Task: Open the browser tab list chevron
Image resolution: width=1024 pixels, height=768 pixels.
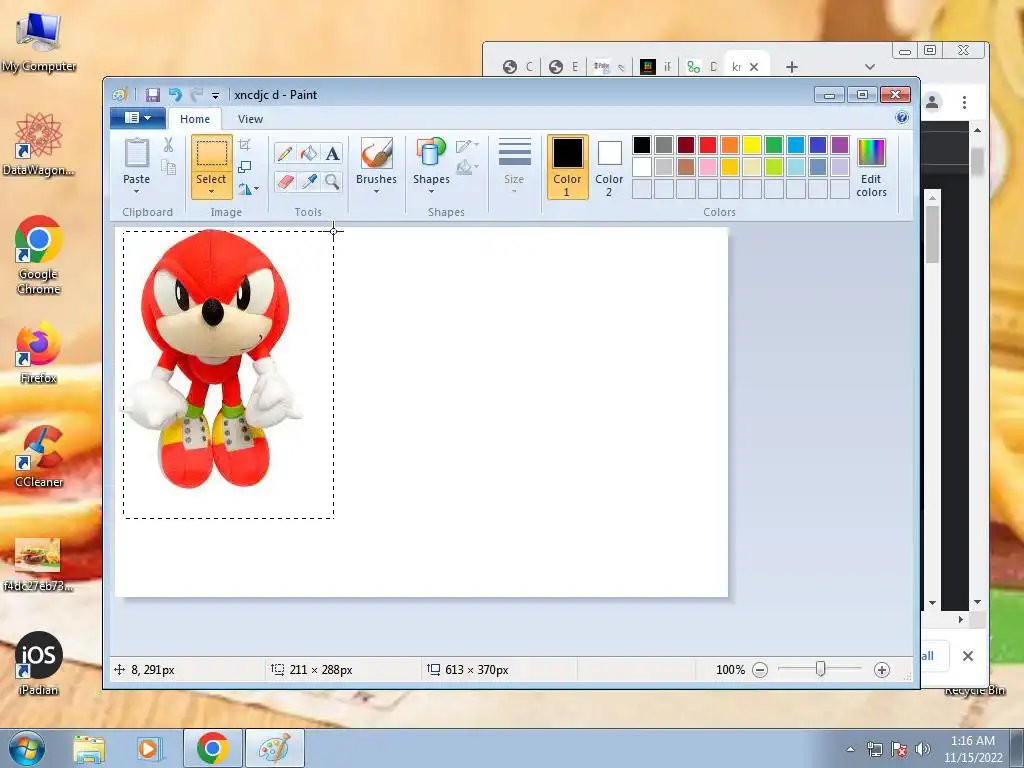Action: coord(869,67)
